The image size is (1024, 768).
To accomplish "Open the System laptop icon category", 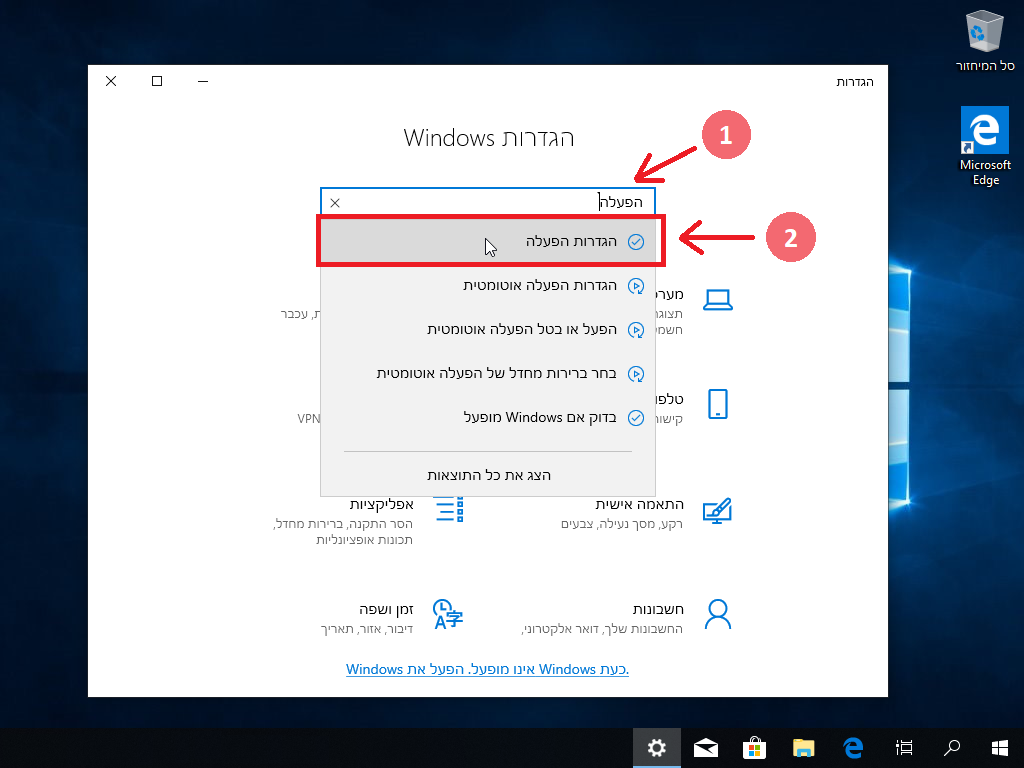I will pos(718,300).
